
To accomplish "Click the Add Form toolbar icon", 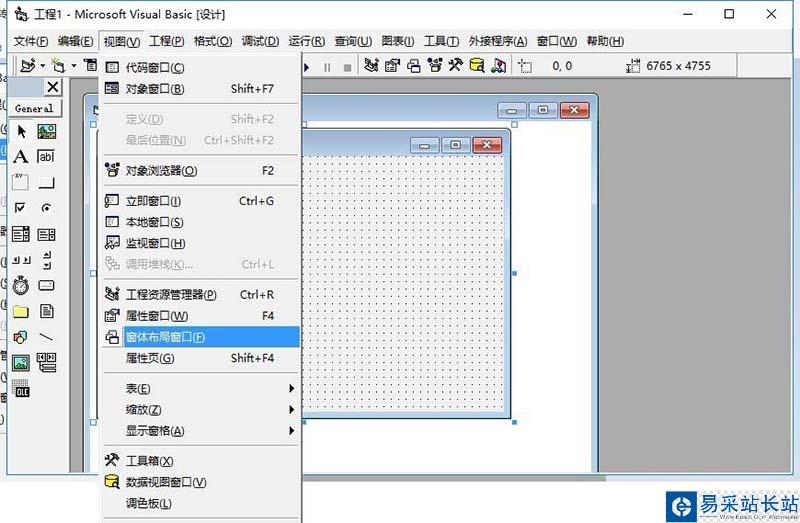I will [59, 66].
